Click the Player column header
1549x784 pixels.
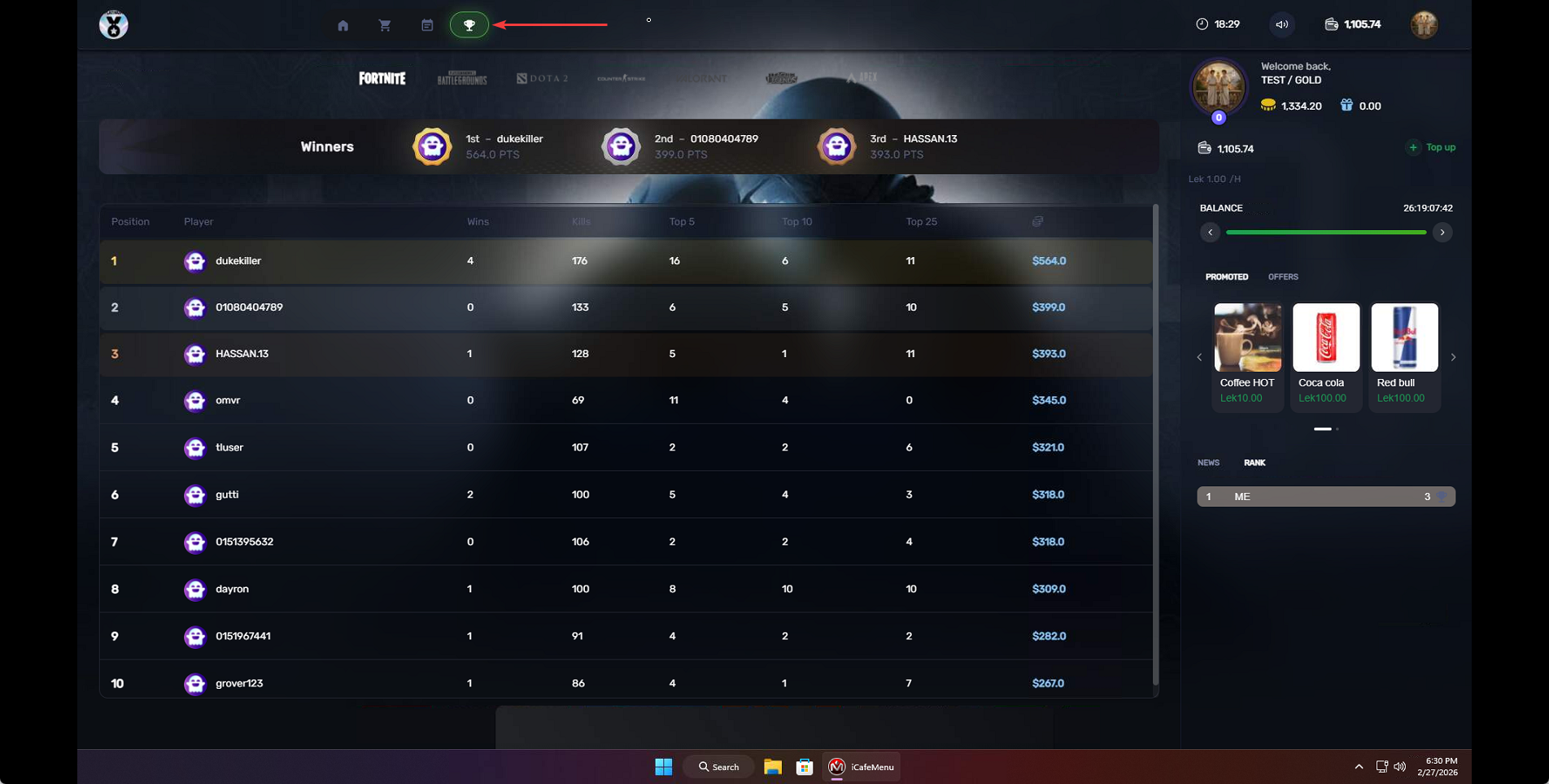(x=199, y=221)
